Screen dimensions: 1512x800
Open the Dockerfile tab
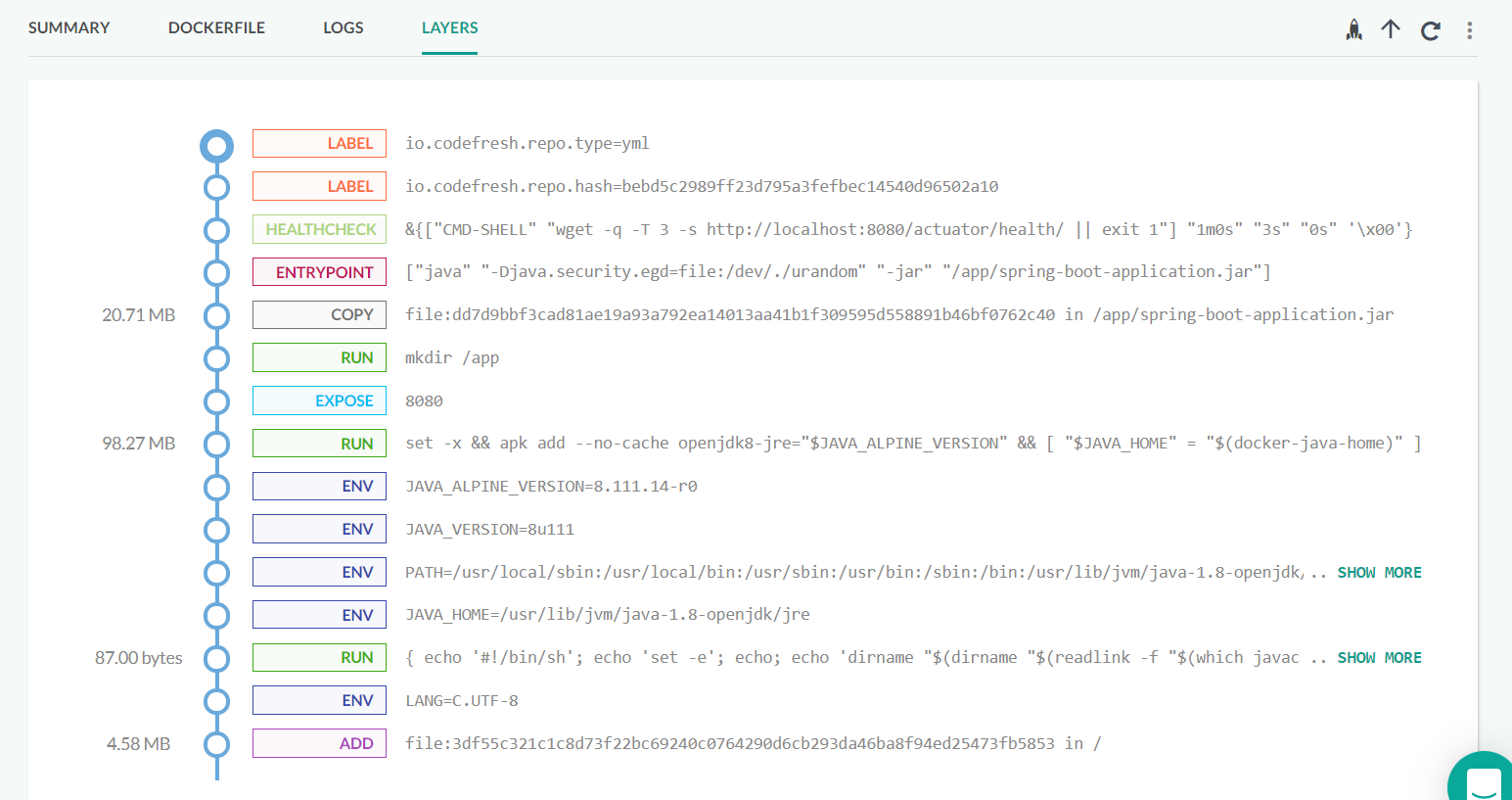216,27
